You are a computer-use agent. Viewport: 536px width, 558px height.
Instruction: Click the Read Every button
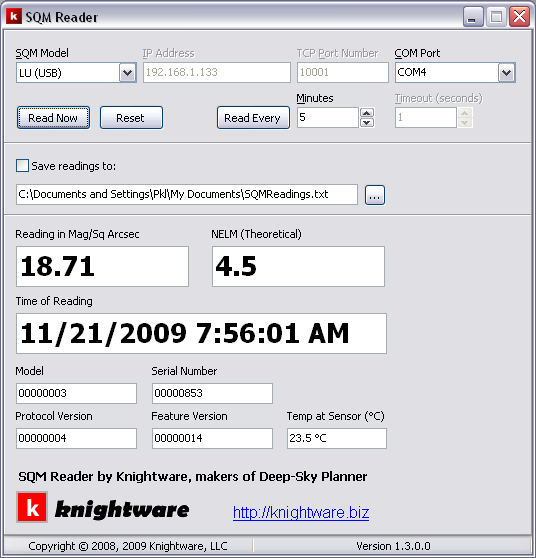point(253,117)
